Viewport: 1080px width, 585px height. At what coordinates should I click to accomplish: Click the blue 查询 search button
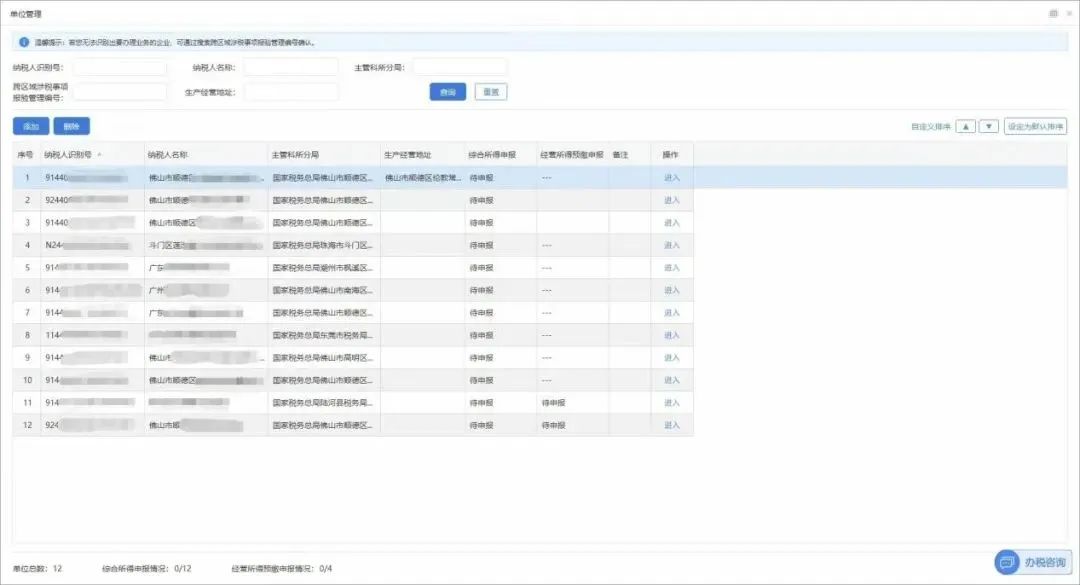[448, 92]
